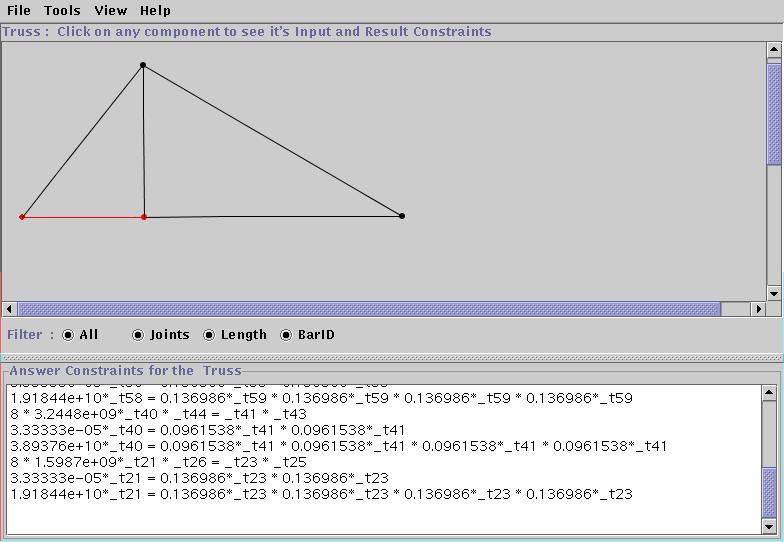Viewport: 784px width, 542px height.
Task: Select the vertical bar of the truss
Action: 143,140
